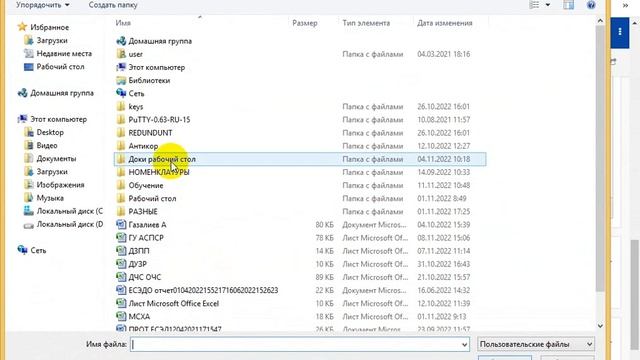Open the file name history dropdown arrow

(464, 345)
